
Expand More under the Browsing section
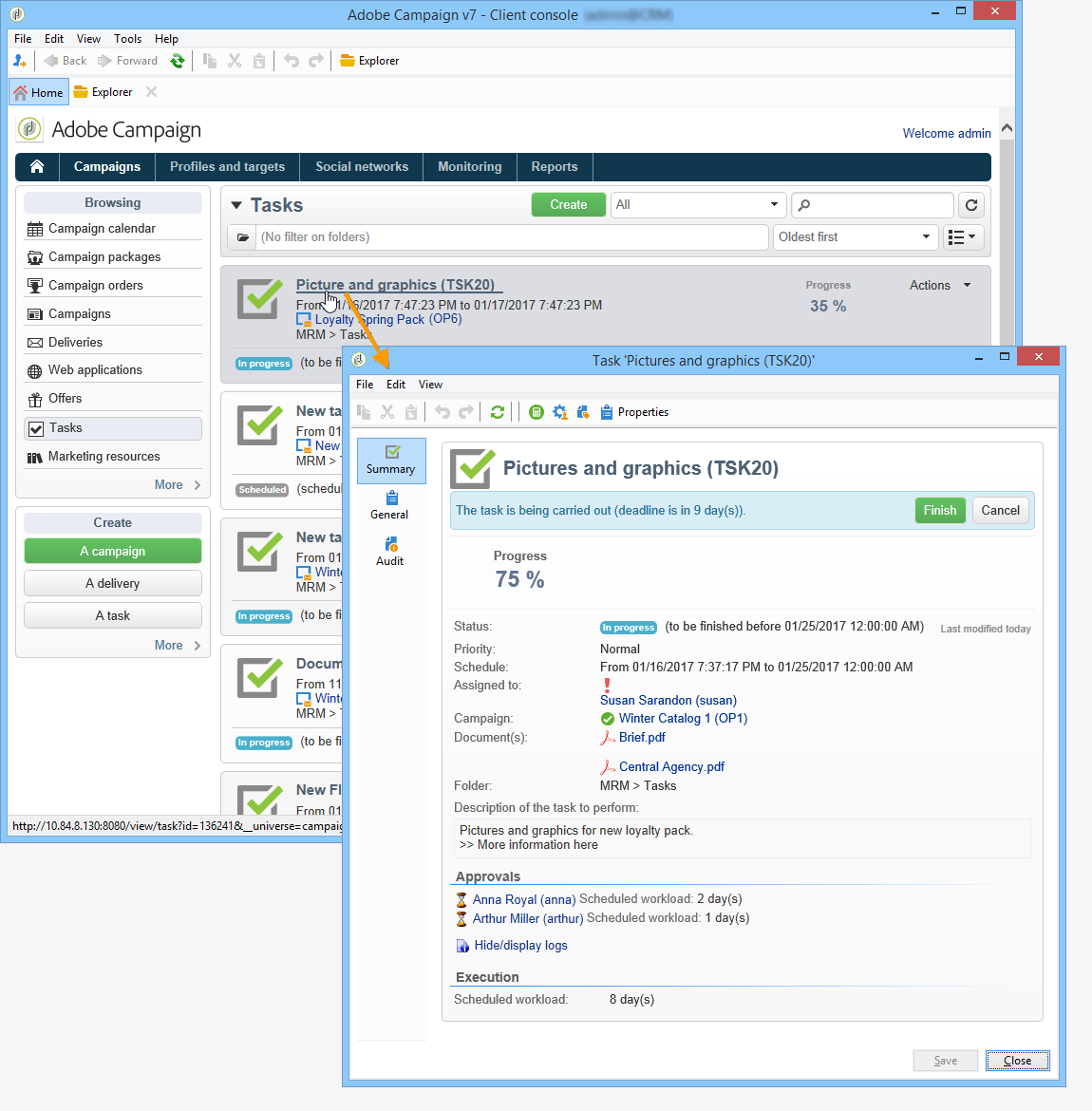pyautogui.click(x=178, y=484)
